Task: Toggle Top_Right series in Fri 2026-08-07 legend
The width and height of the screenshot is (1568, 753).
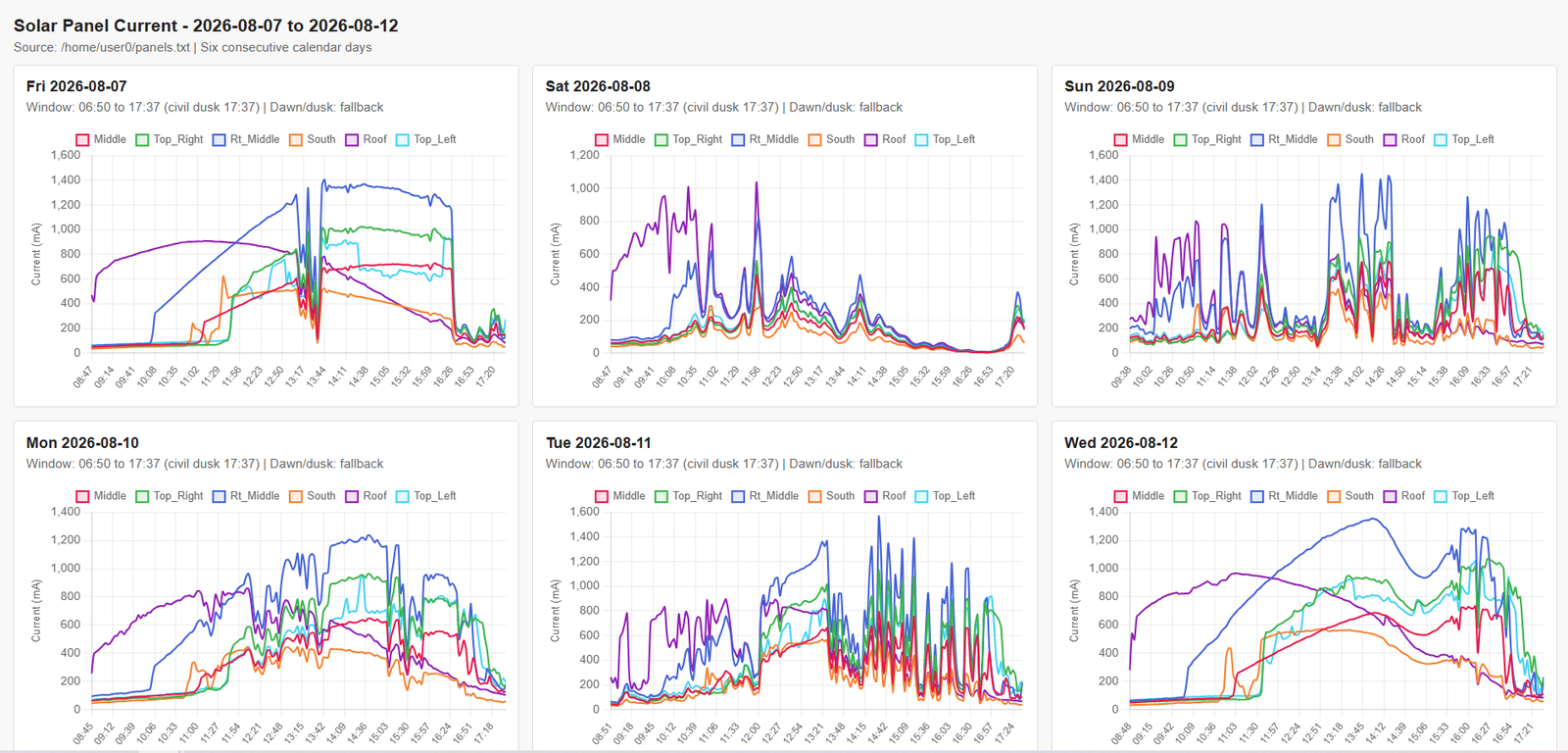Action: pos(169,139)
